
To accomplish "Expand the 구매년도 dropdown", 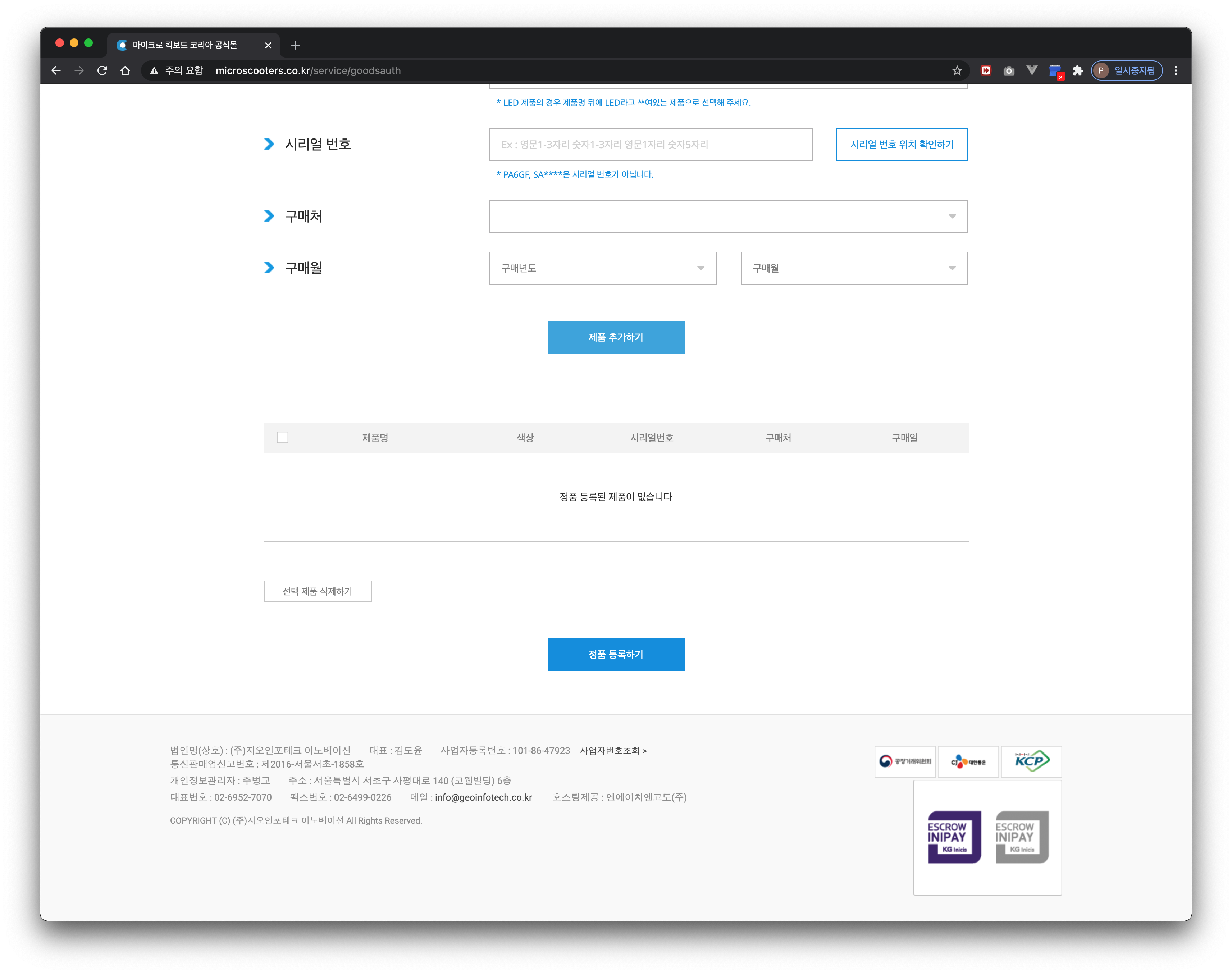I will pyautogui.click(x=602, y=268).
